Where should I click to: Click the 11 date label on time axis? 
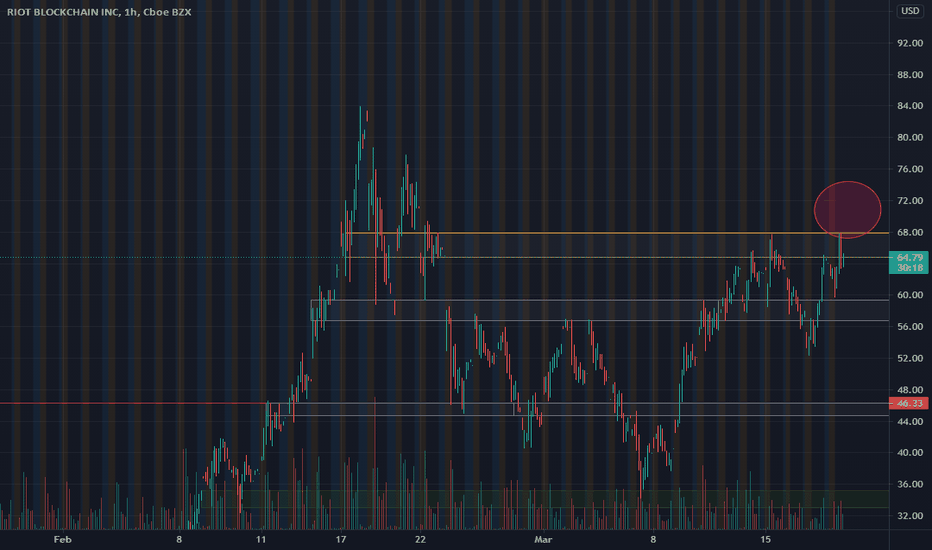click(x=261, y=539)
